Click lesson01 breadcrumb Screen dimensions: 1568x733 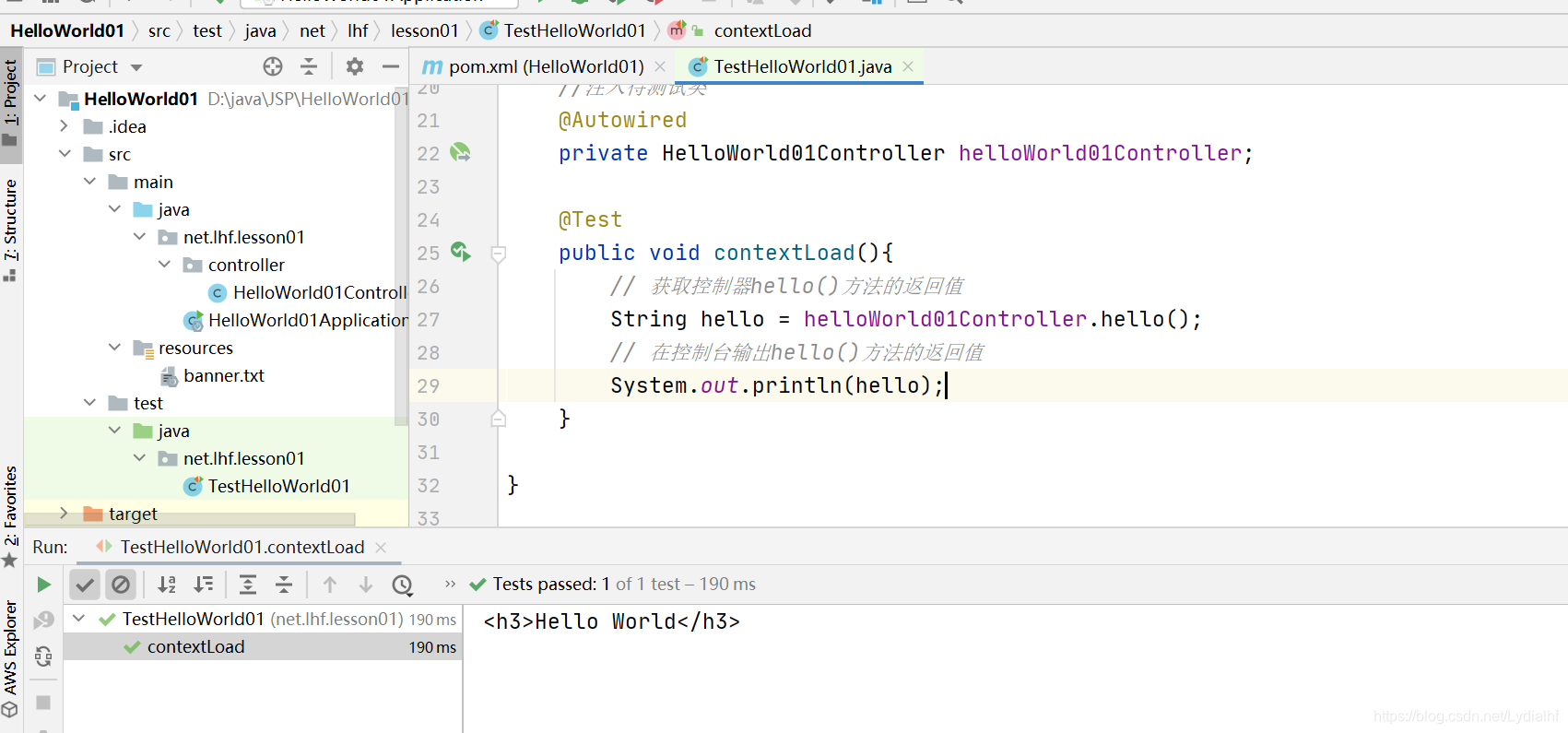424,30
